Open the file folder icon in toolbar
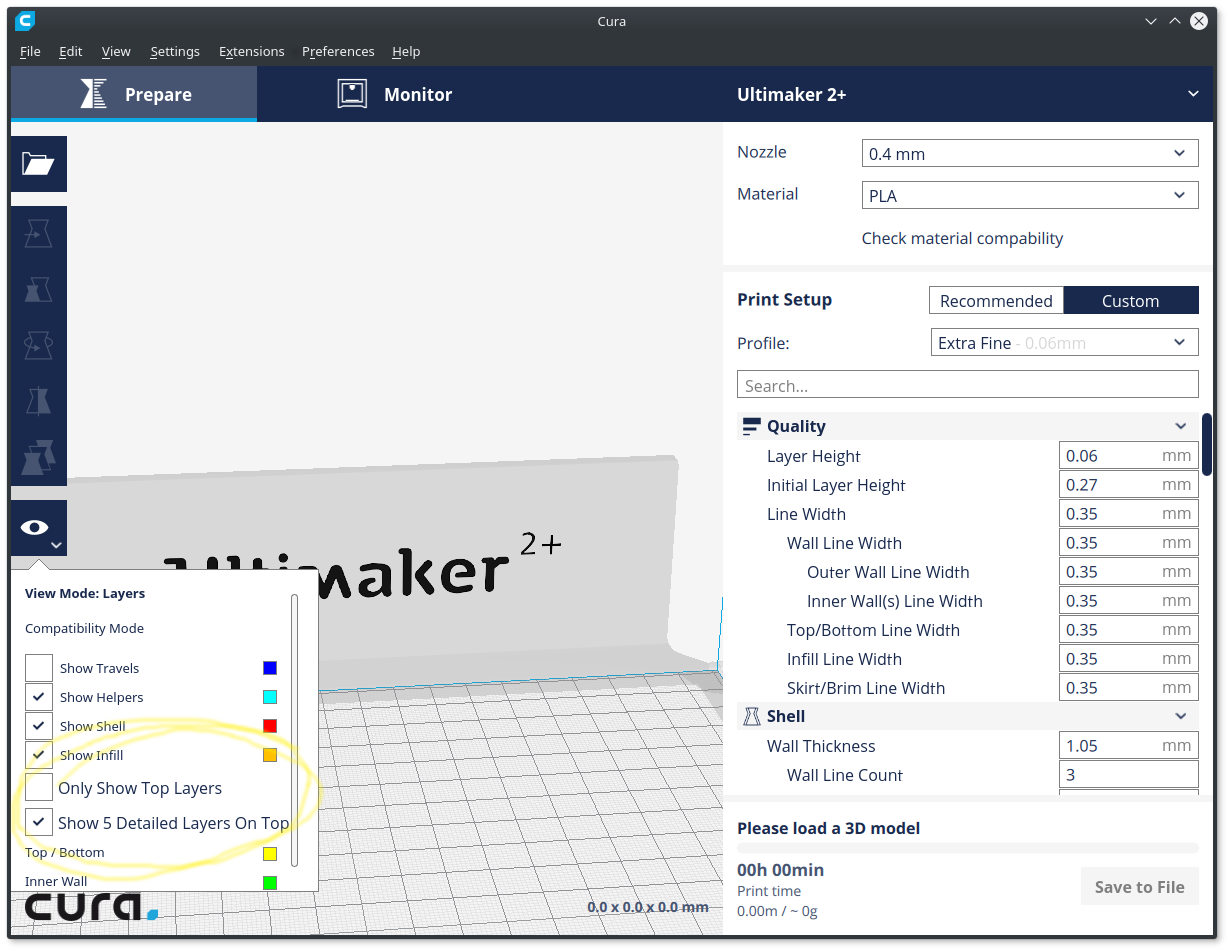The image size is (1230, 952). 39,164
